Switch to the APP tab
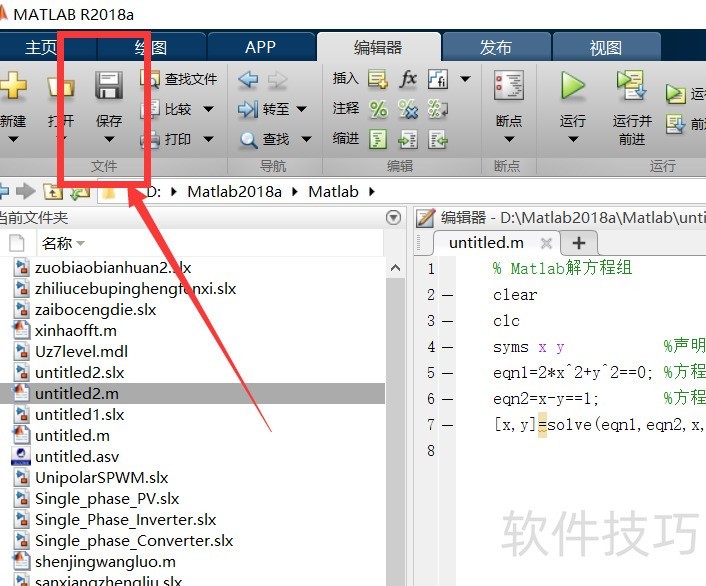Image resolution: width=706 pixels, height=586 pixels. (260, 47)
